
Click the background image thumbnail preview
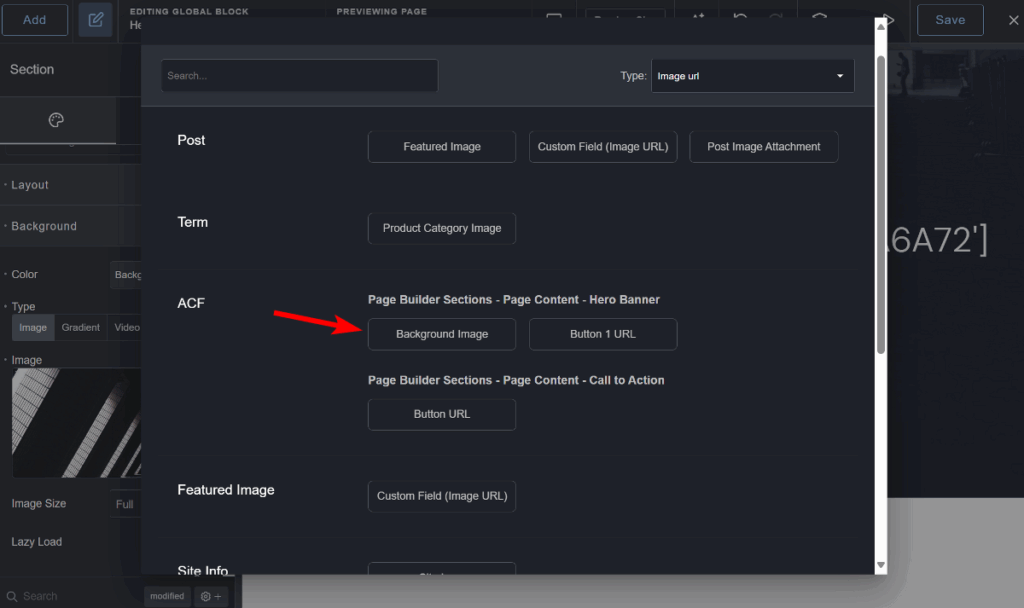point(75,422)
